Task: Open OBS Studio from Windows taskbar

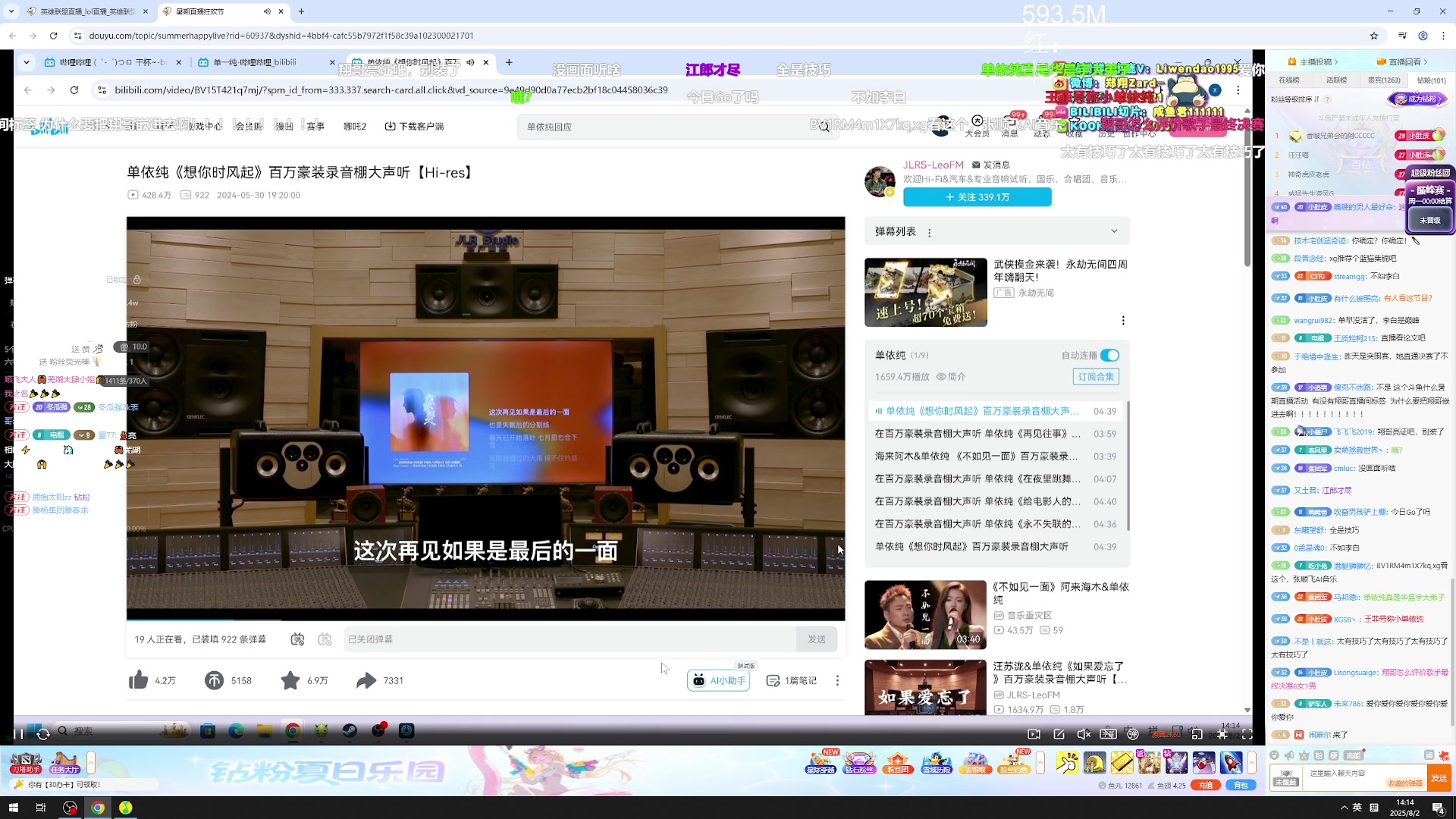Action: tap(70, 808)
